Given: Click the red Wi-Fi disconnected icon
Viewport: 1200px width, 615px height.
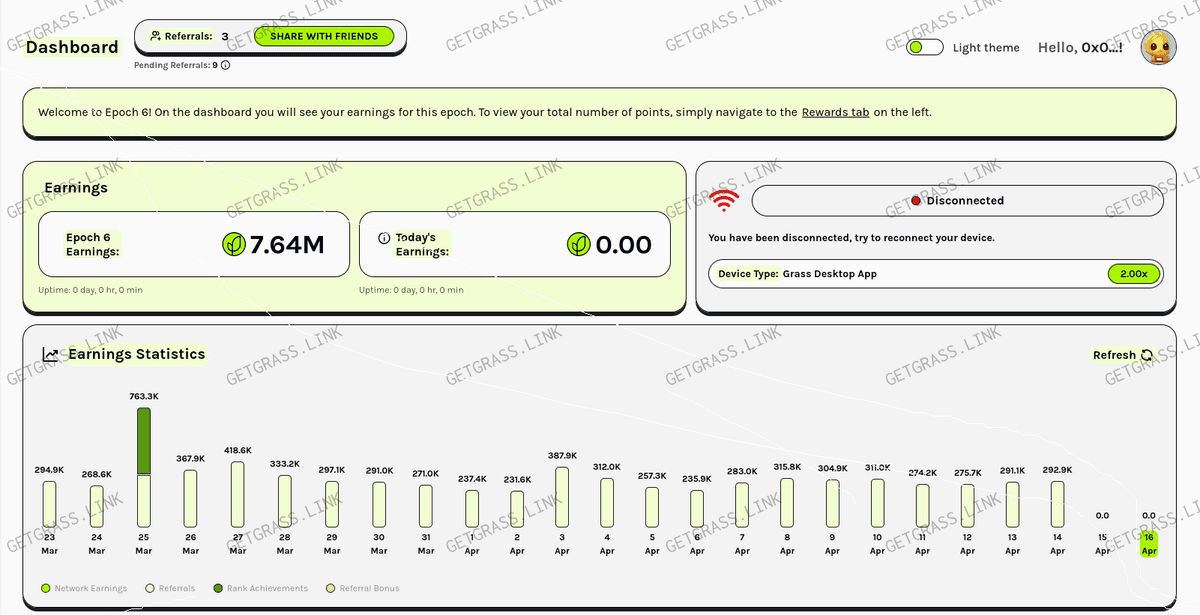Looking at the screenshot, I should pyautogui.click(x=723, y=200).
